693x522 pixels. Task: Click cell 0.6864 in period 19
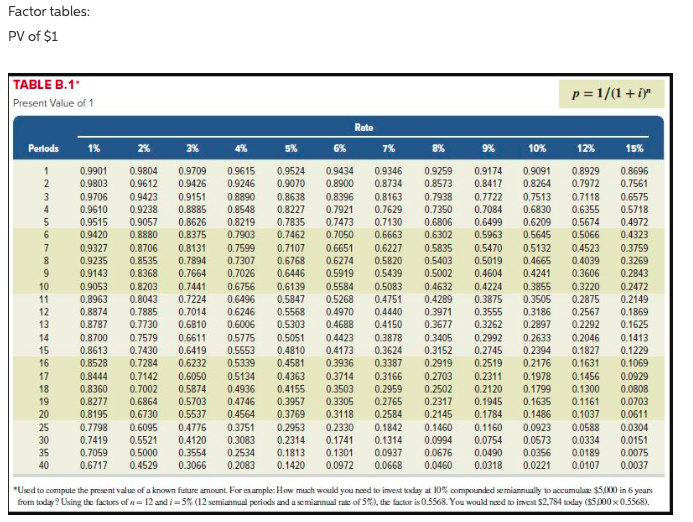pyautogui.click(x=143, y=402)
